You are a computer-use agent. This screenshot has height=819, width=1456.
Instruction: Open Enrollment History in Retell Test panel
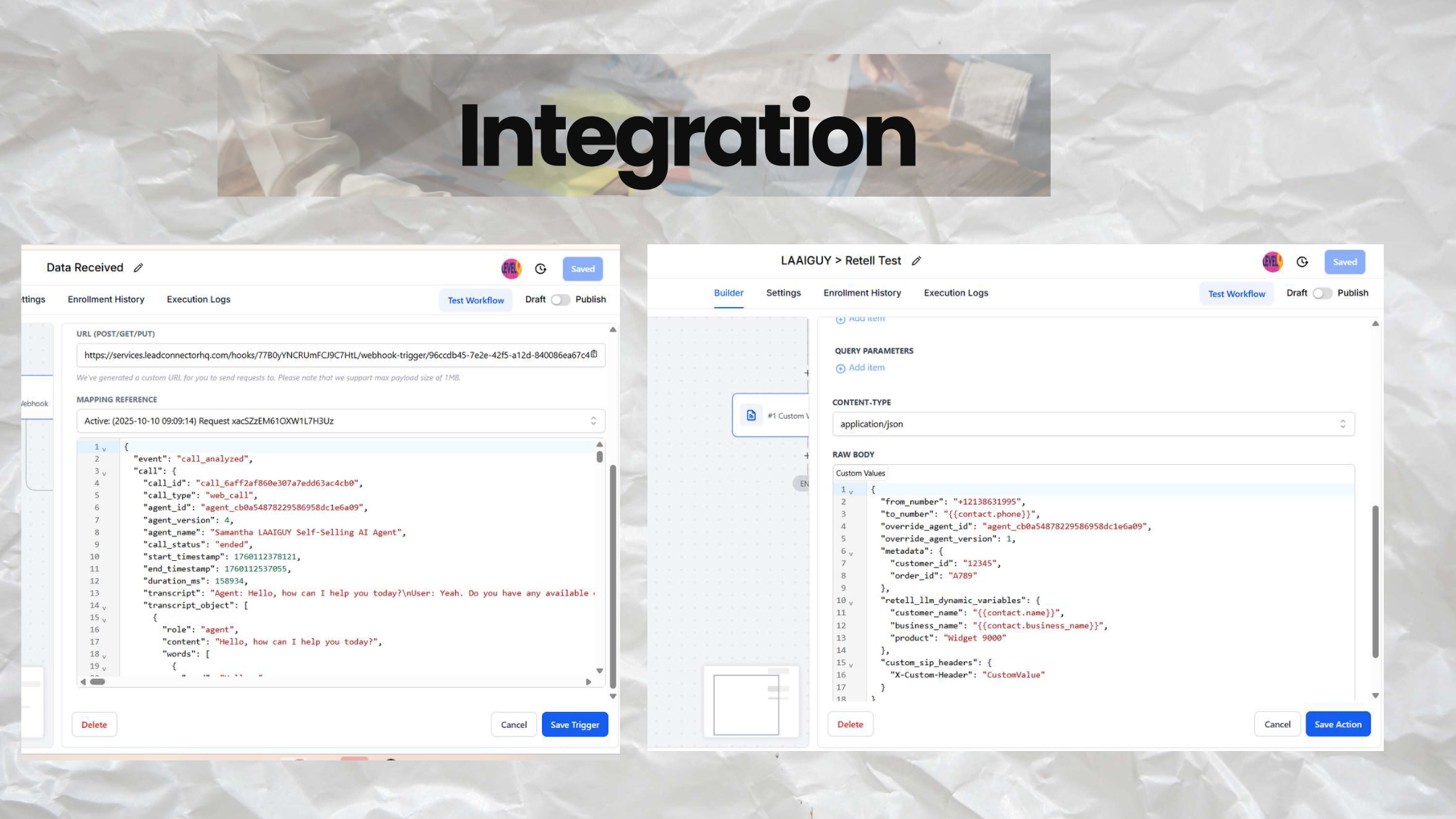[x=862, y=293]
